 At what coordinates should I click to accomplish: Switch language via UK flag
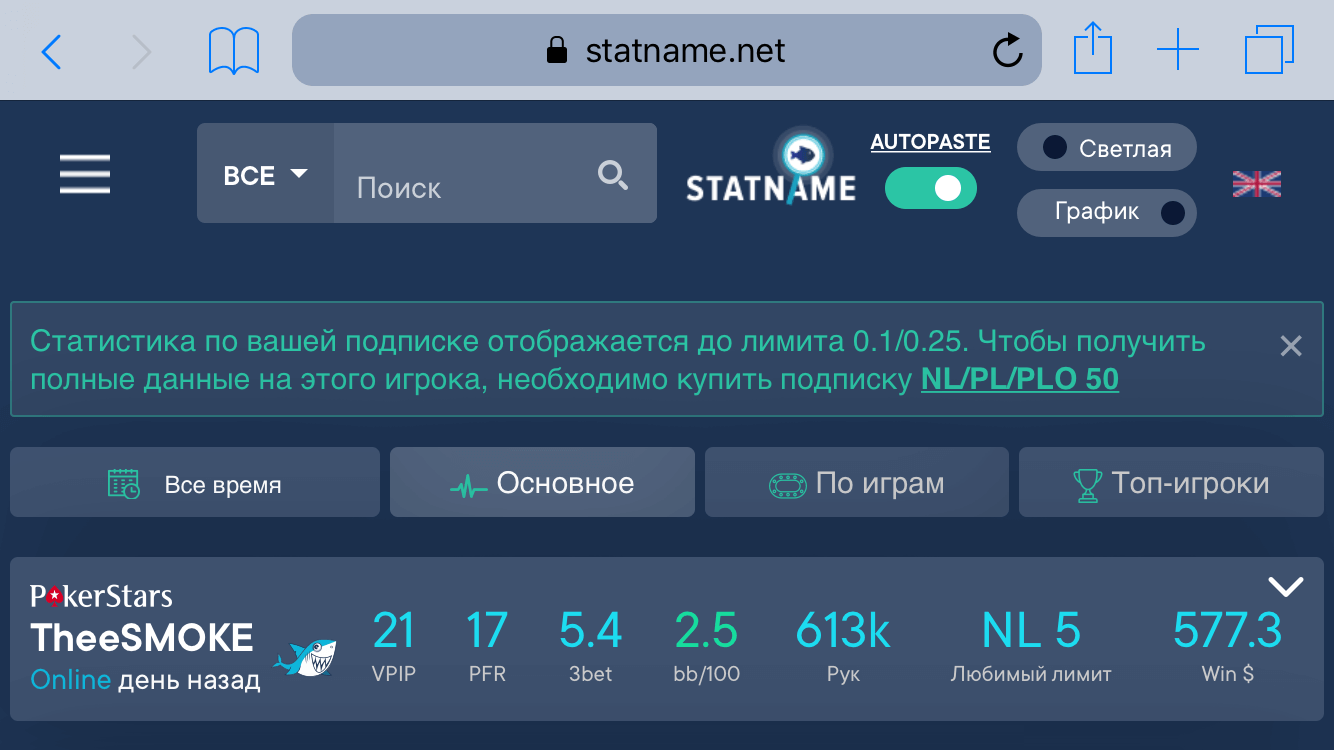coord(1257,184)
